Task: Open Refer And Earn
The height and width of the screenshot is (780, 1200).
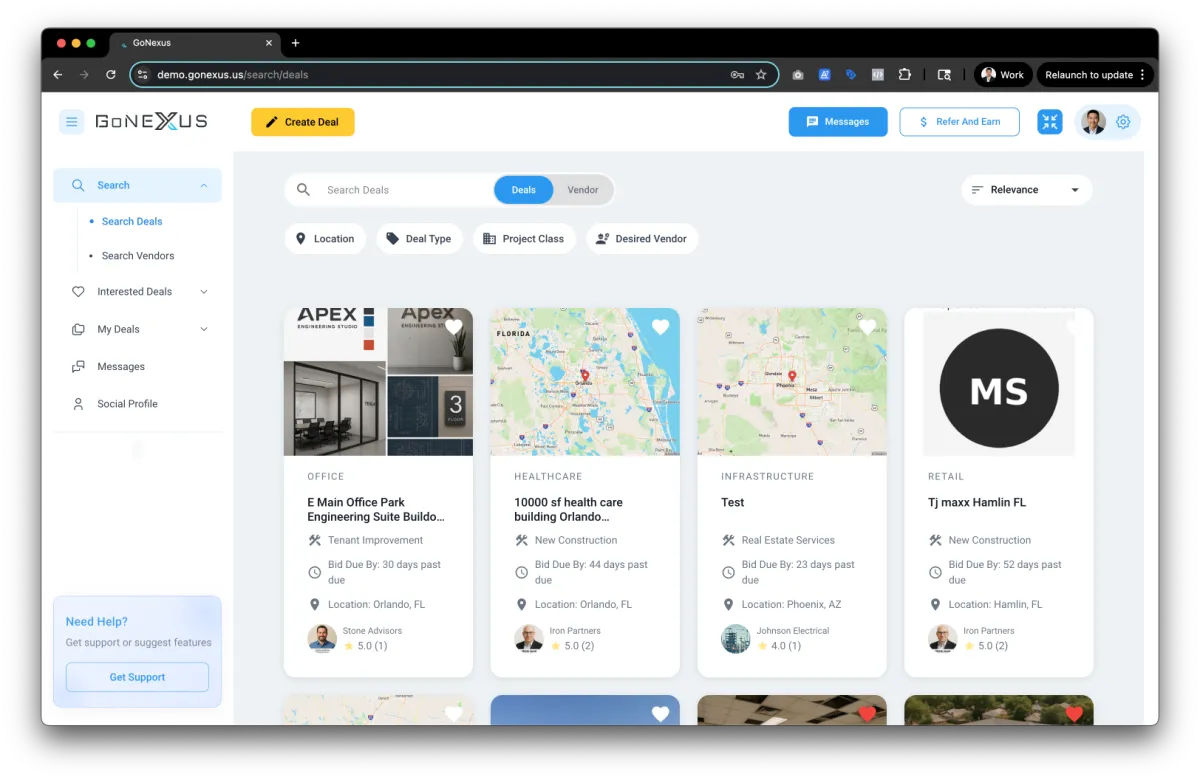Action: tap(959, 122)
